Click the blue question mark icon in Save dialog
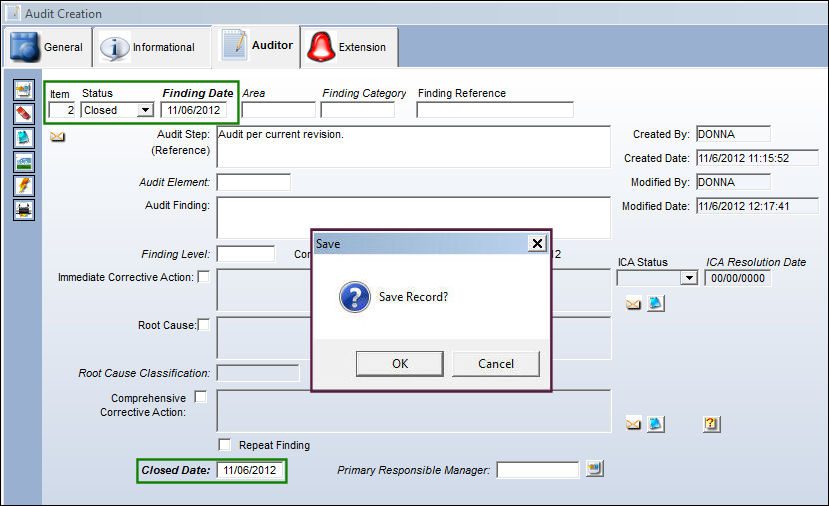Screen dimensions: 829x506 (354, 297)
